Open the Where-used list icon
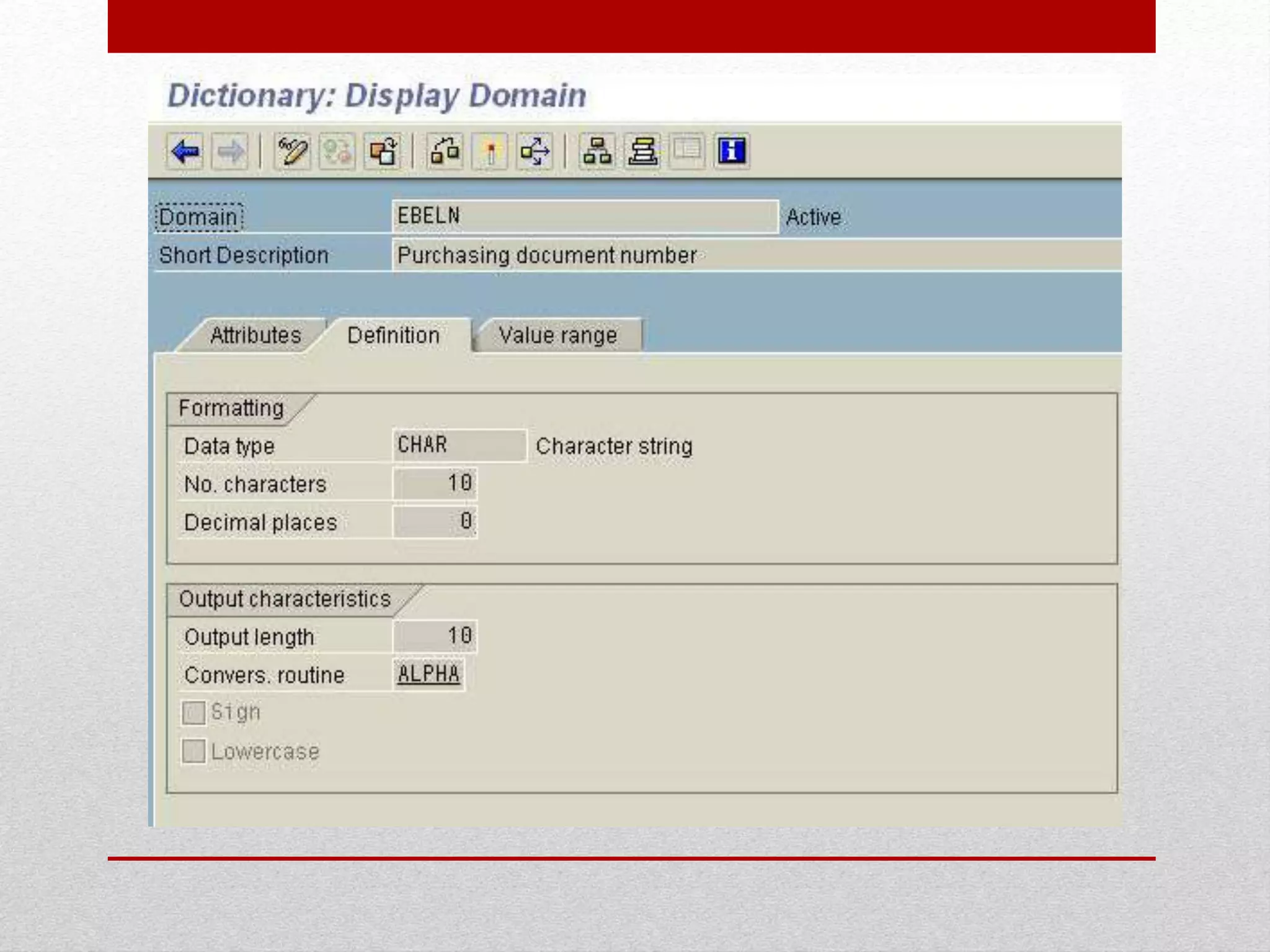1270x952 pixels. [535, 151]
